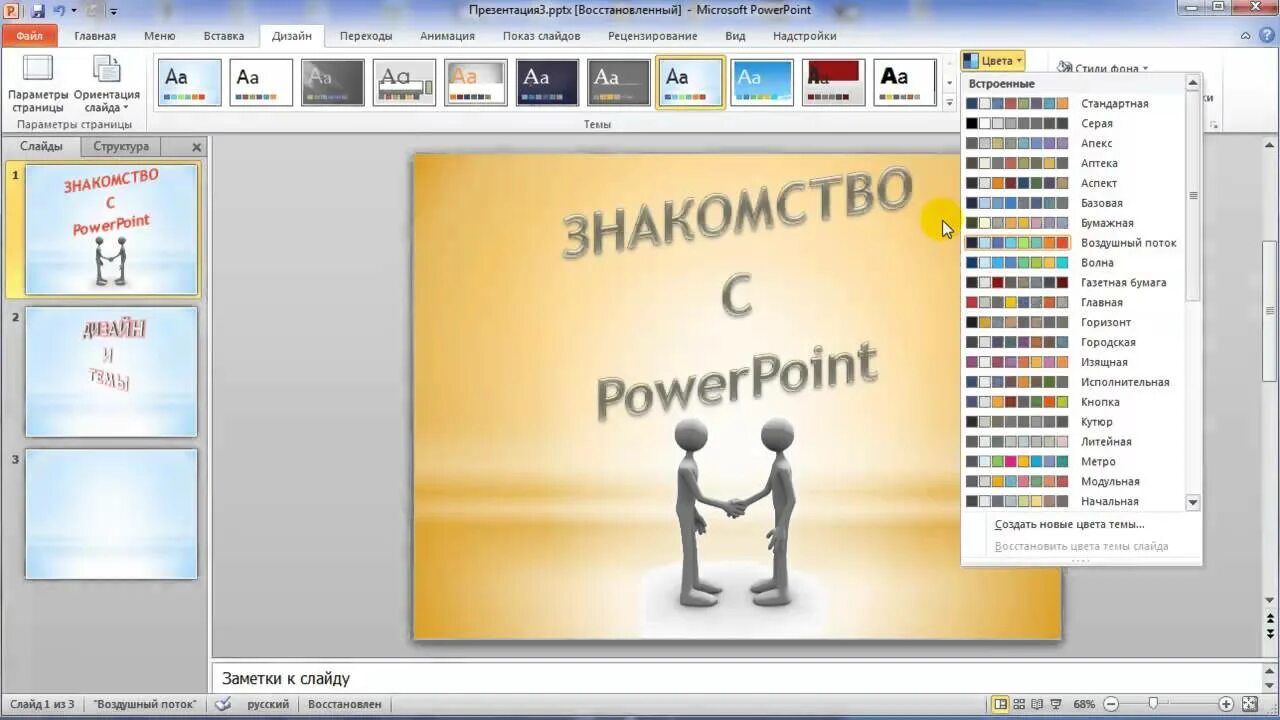
Task: Open the Файл tab
Action: pyautogui.click(x=29, y=36)
